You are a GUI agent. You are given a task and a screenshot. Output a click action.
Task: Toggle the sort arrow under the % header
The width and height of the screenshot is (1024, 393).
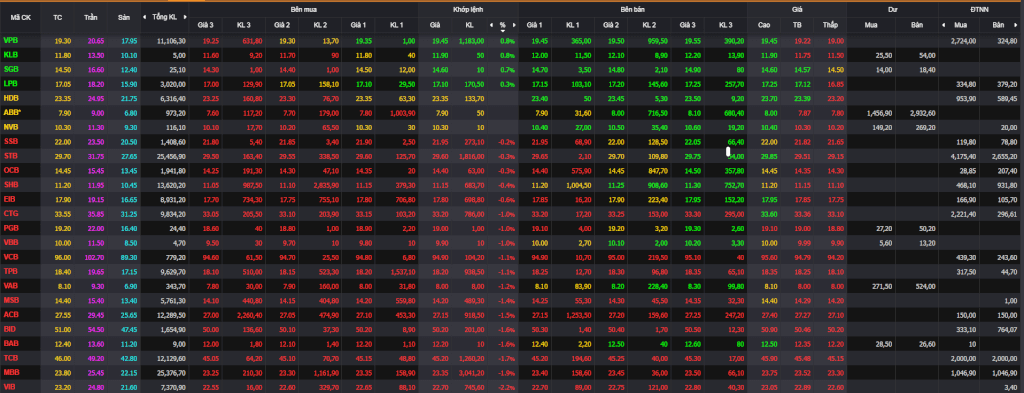click(503, 30)
